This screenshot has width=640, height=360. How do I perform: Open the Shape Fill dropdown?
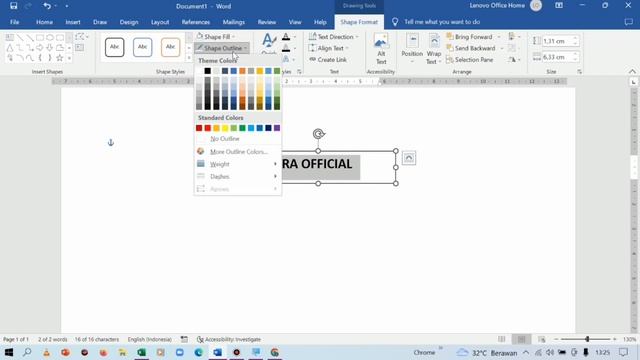(216, 37)
